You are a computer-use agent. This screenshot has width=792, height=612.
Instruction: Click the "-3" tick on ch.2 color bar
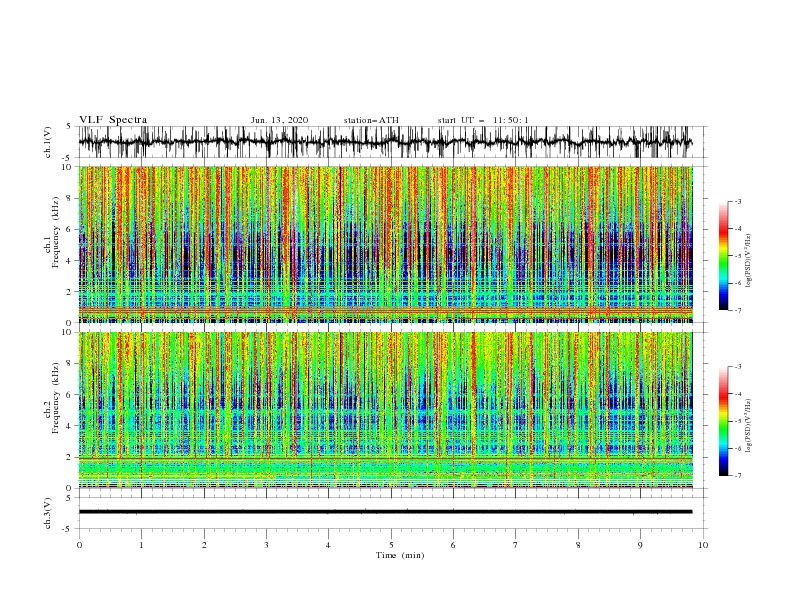[x=737, y=367]
